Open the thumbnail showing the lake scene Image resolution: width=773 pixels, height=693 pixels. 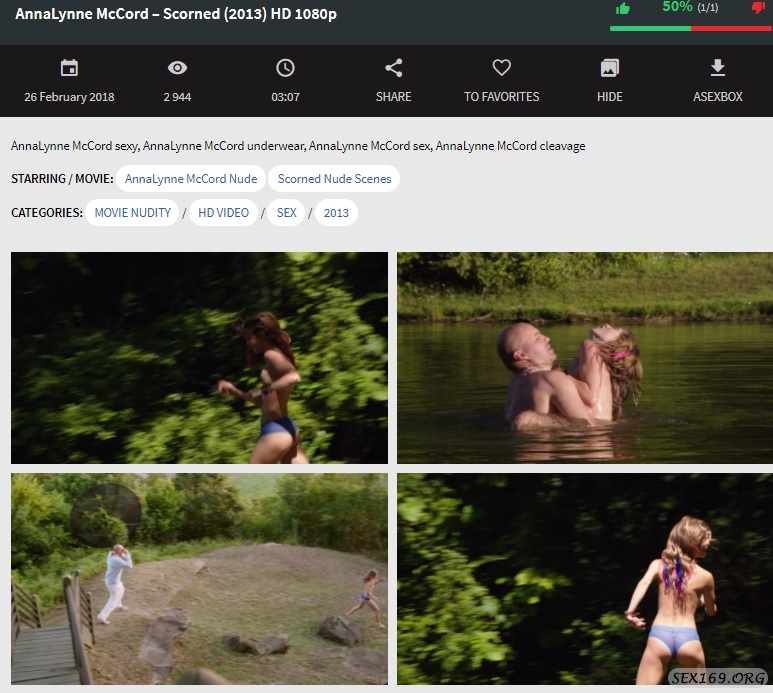click(x=584, y=358)
